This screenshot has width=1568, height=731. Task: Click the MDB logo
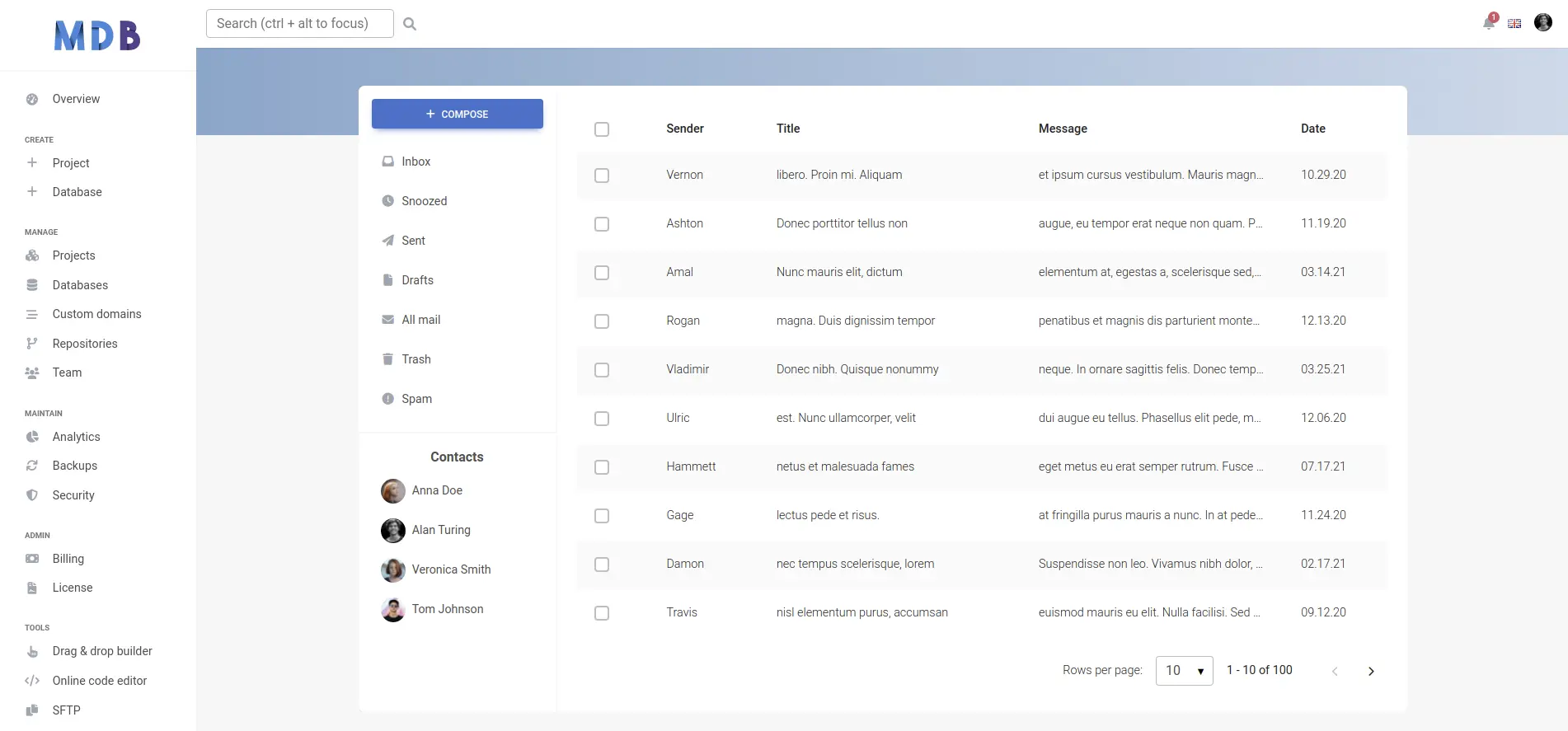pos(97,35)
